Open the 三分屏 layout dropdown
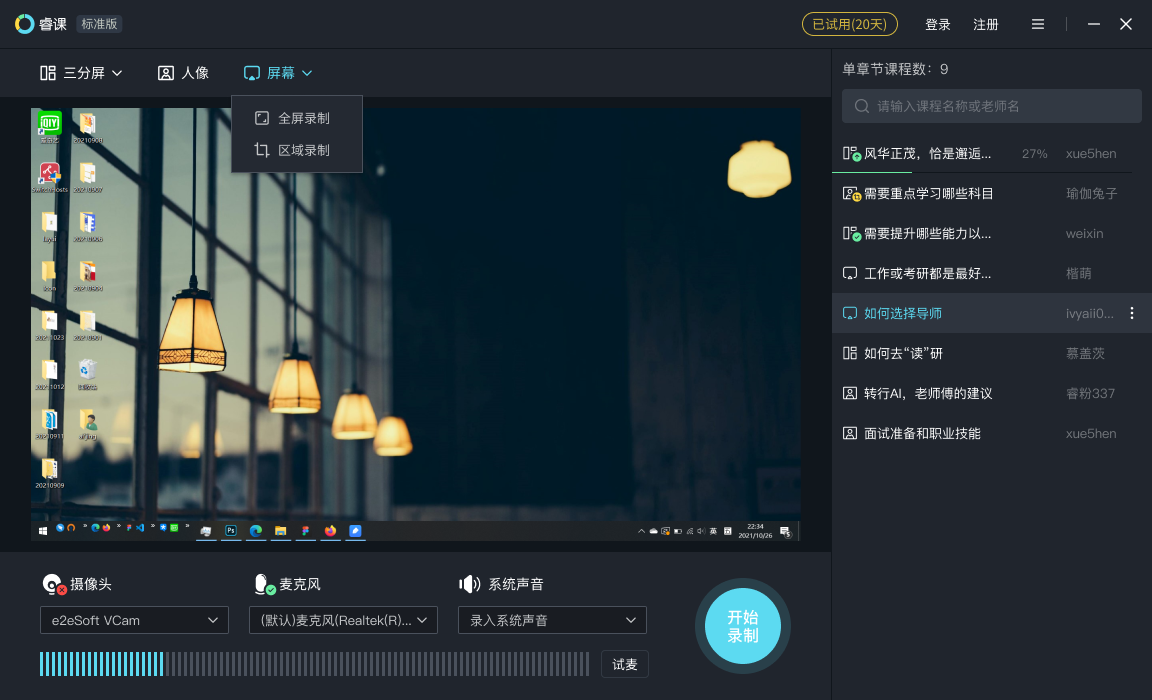The height and width of the screenshot is (700, 1152). pyautogui.click(x=81, y=73)
